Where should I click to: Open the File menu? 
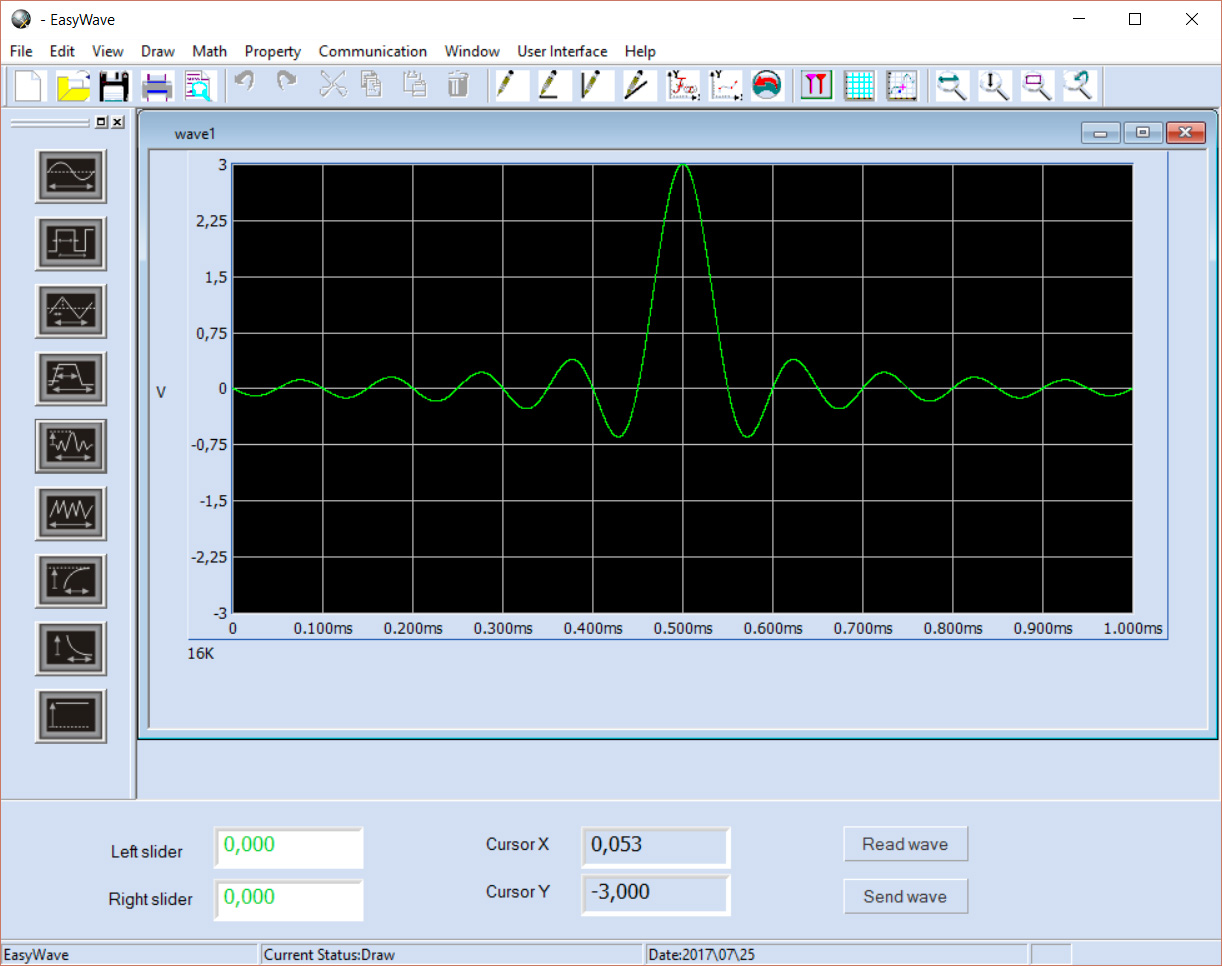coord(21,51)
